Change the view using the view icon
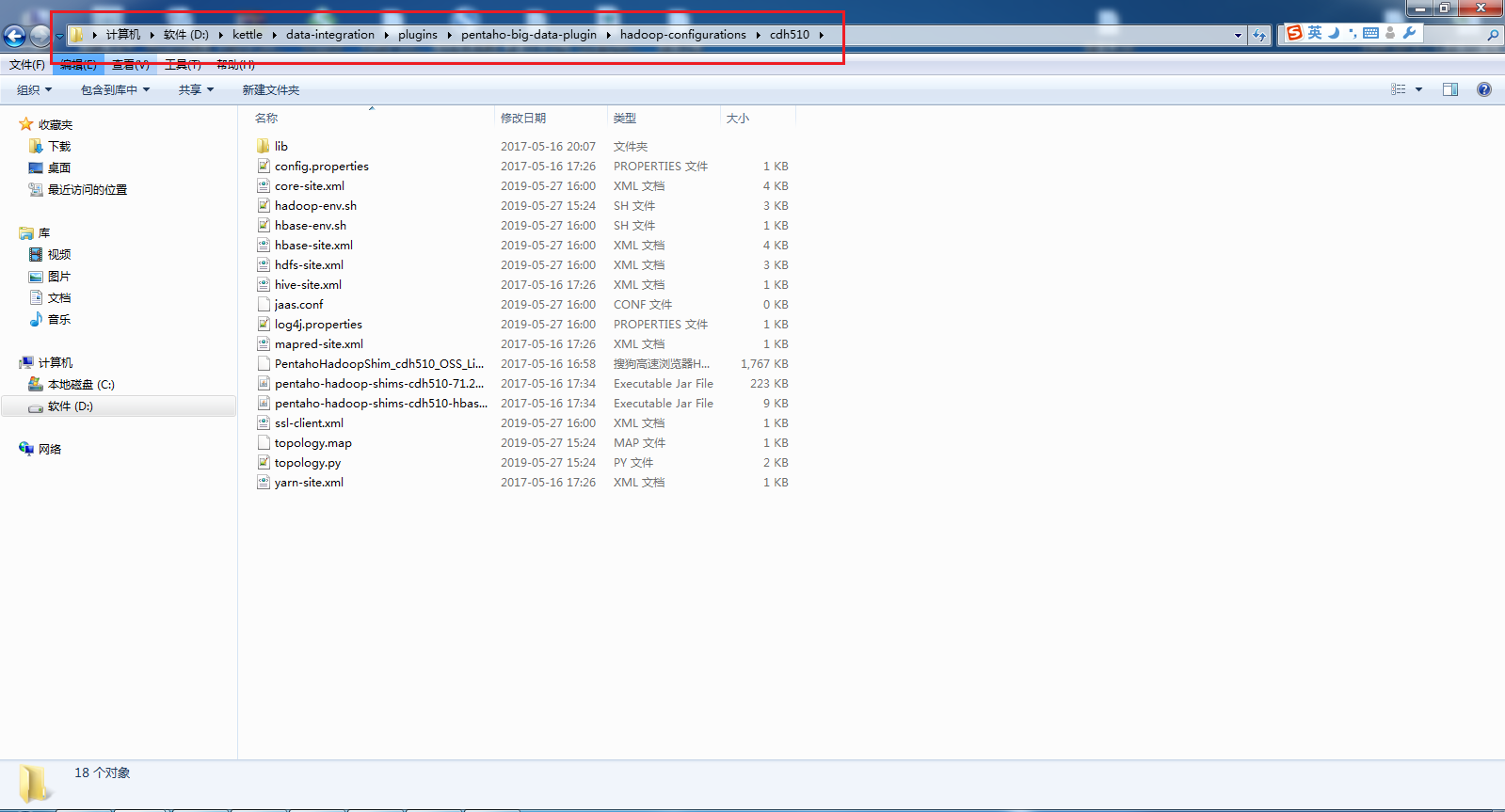The width and height of the screenshot is (1505, 812). click(x=1399, y=89)
